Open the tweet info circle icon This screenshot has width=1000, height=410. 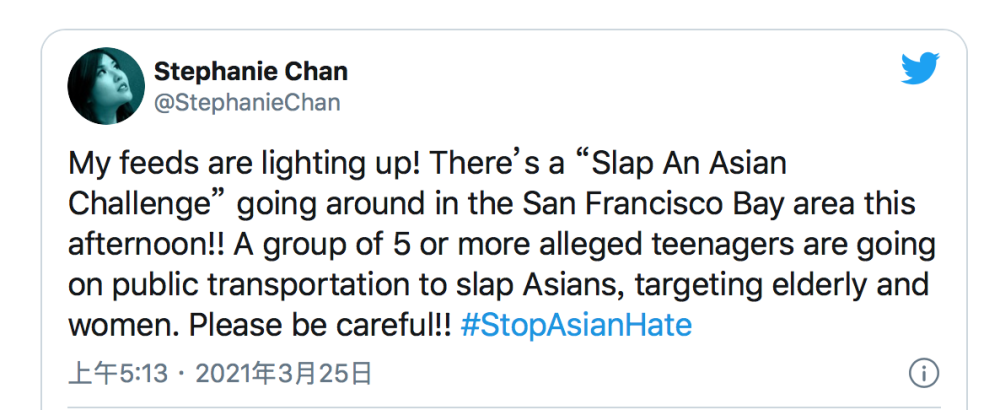923,374
